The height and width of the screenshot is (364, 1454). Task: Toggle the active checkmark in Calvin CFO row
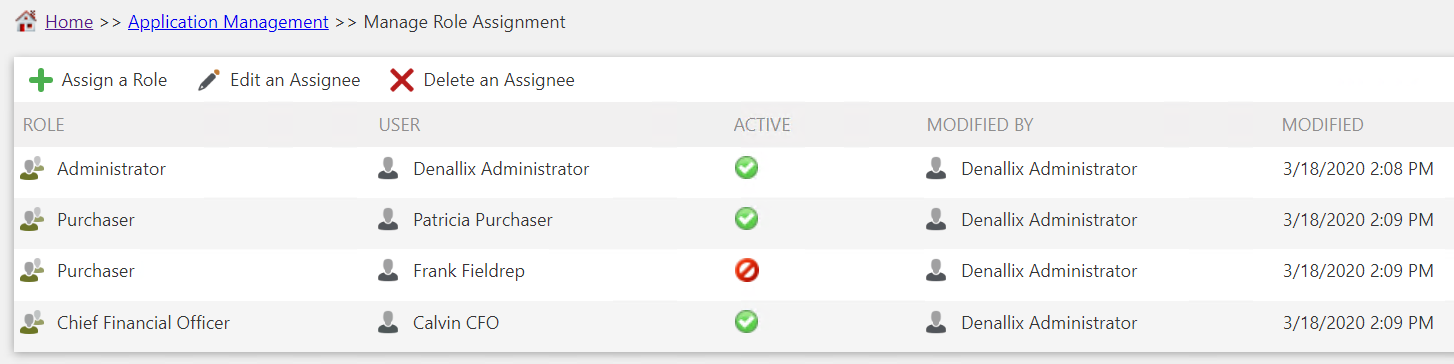(x=746, y=321)
